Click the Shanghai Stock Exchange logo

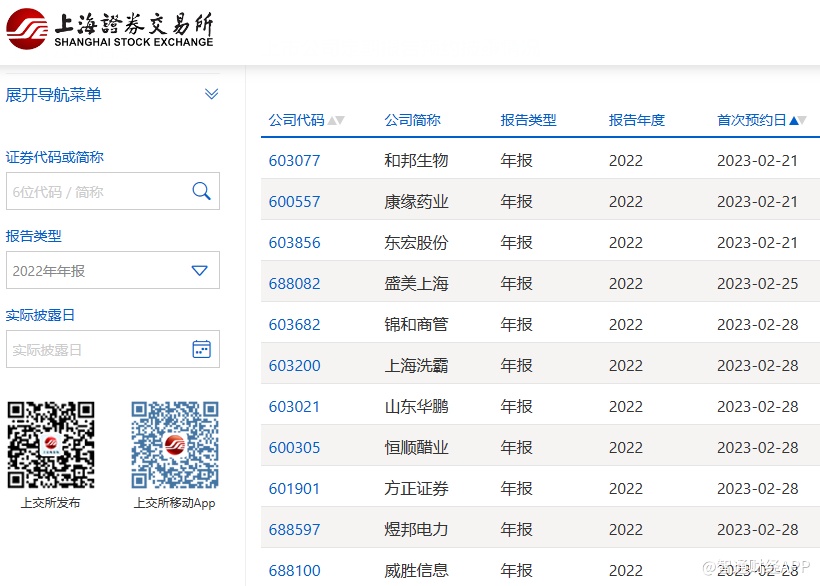coord(110,29)
